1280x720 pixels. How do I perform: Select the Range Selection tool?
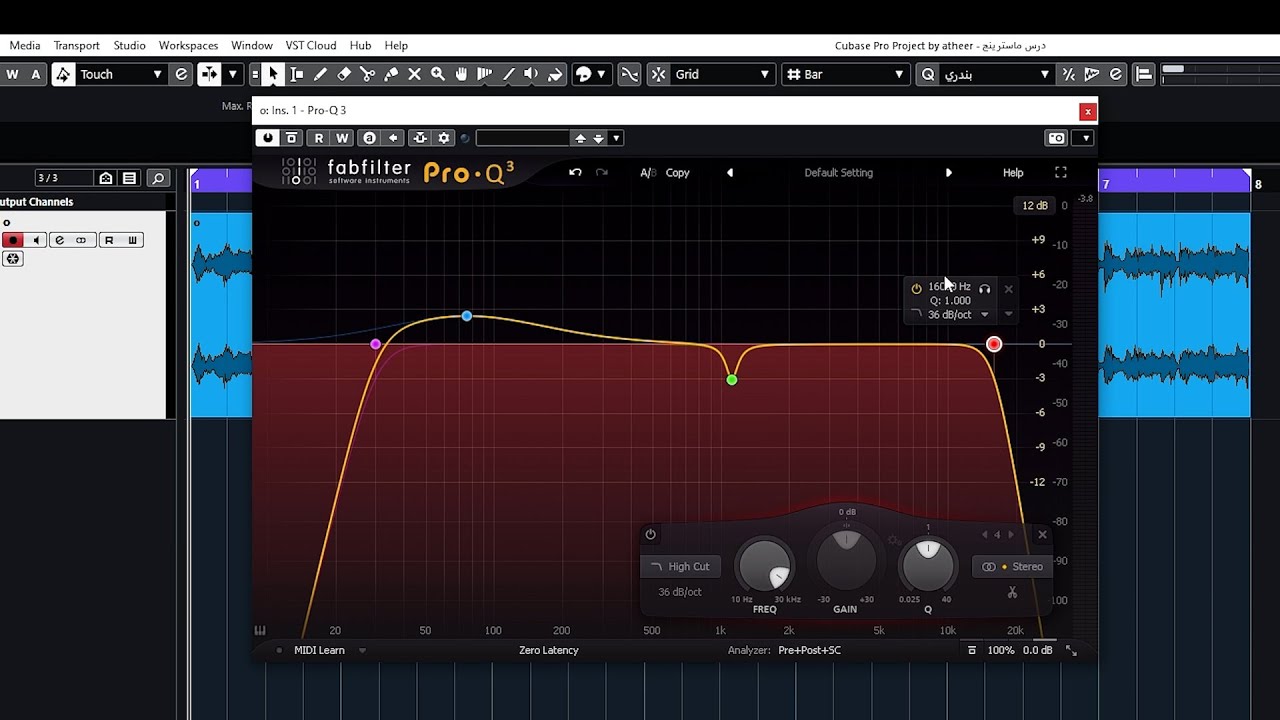[x=297, y=74]
